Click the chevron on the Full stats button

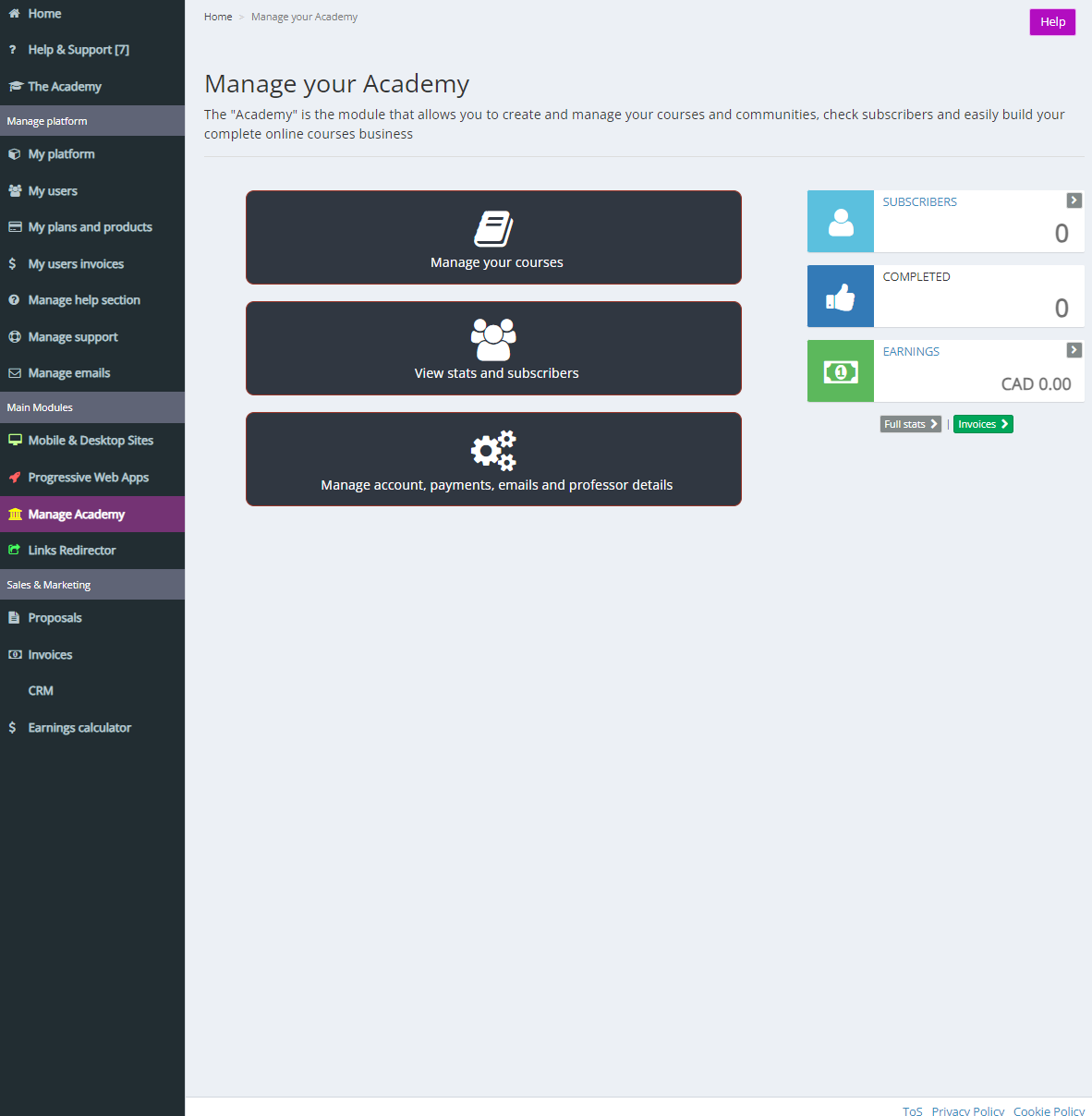tap(933, 423)
